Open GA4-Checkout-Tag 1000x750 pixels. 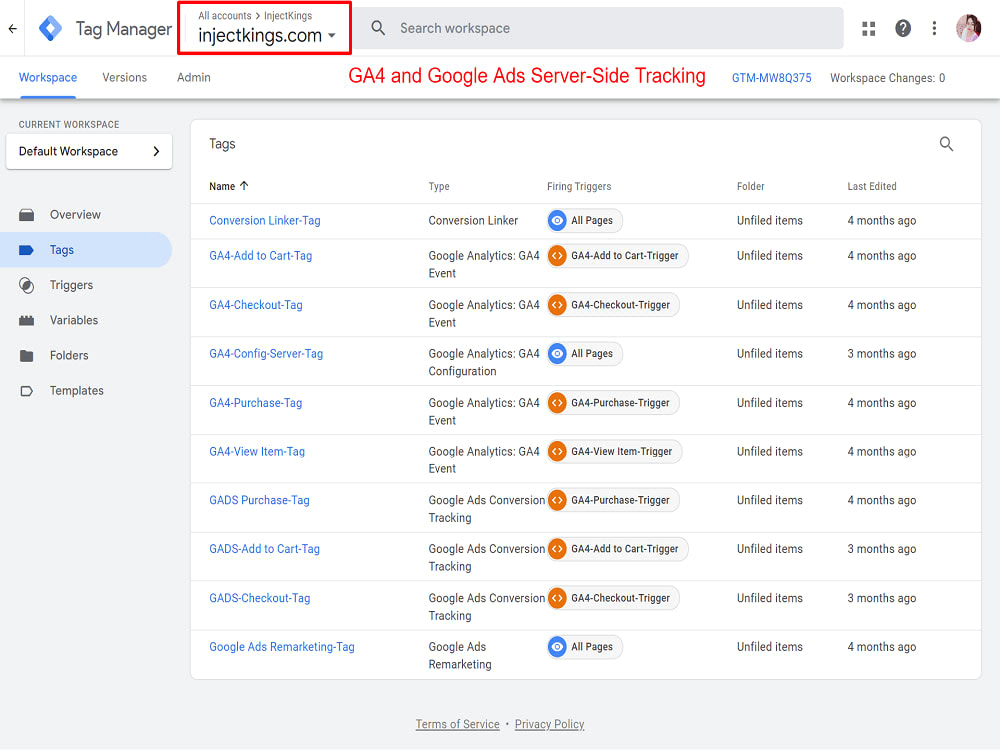click(x=256, y=305)
